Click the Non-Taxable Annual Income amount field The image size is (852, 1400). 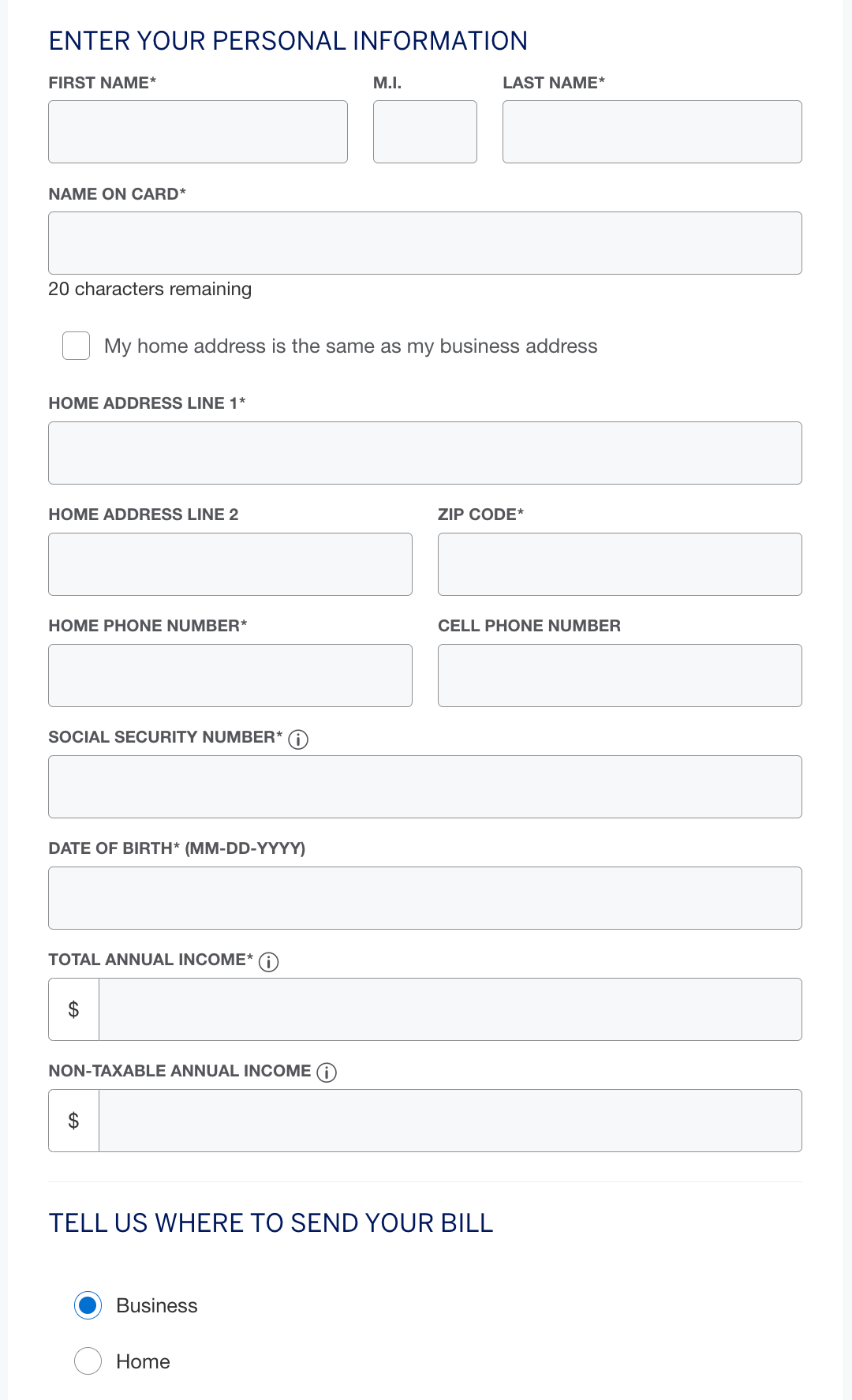[x=450, y=1120]
